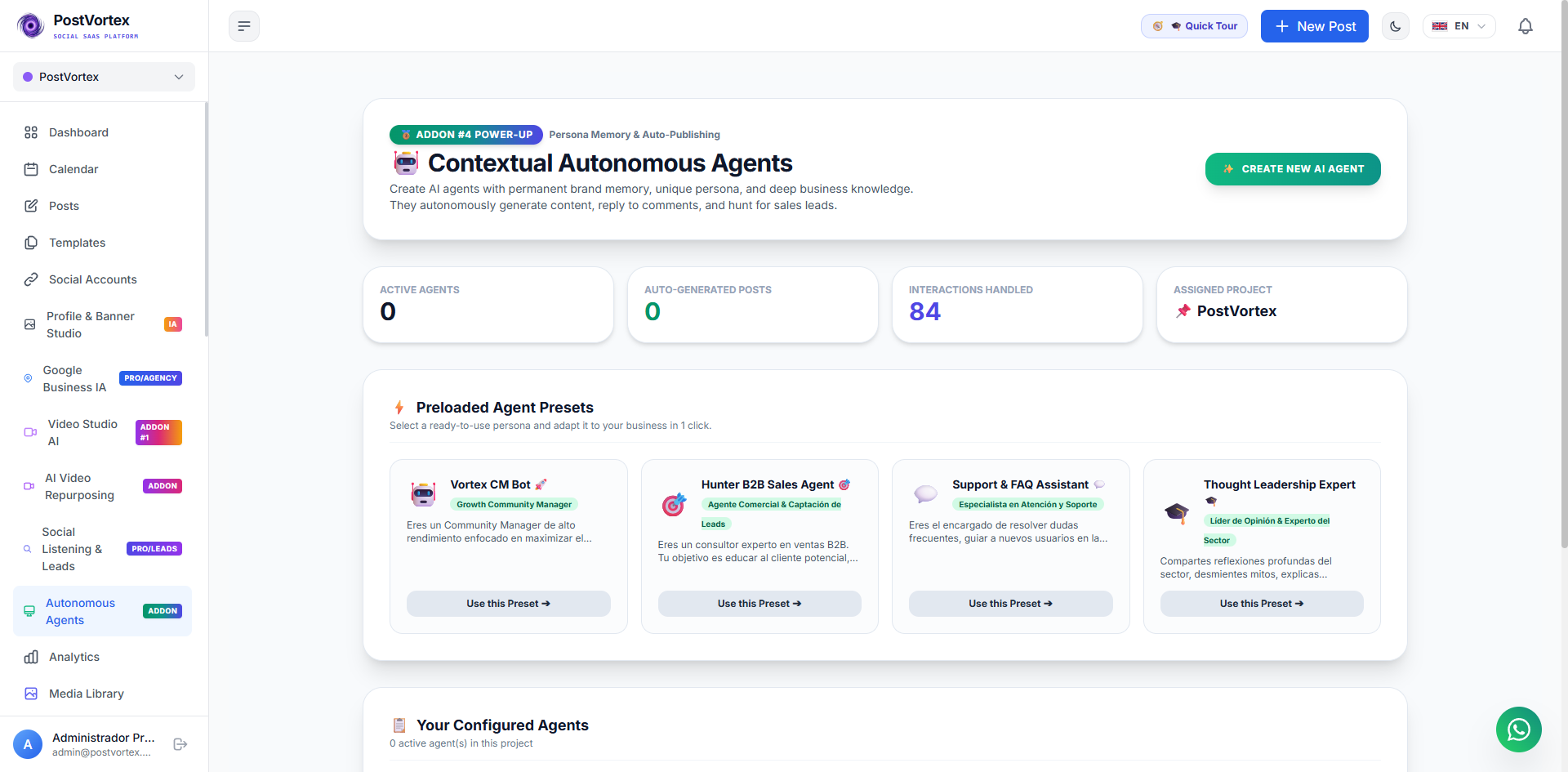Click the Auto-Generated Posts 0 value
This screenshot has height=772, width=1568.
tap(653, 311)
